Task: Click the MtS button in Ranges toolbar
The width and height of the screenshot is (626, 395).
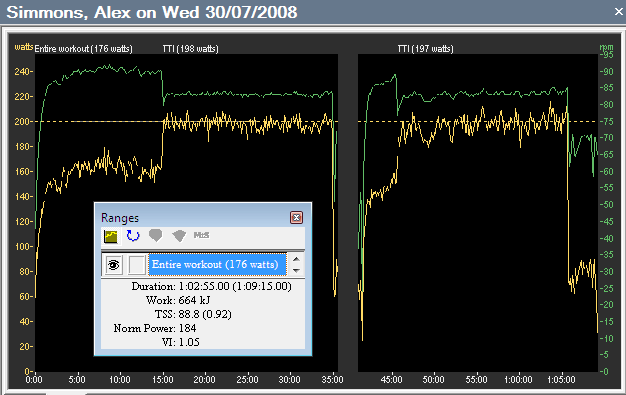Action: (x=201, y=235)
